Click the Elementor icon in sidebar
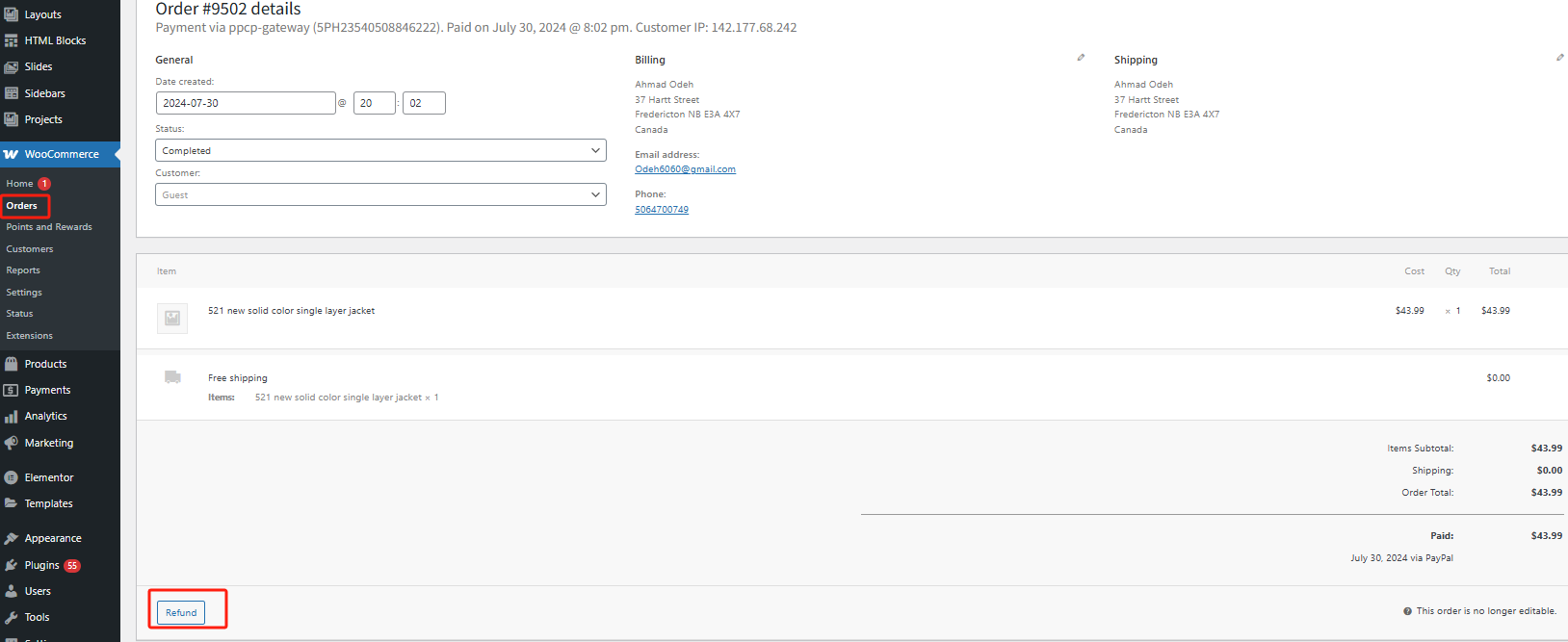This screenshot has height=642, width=1568. (x=11, y=477)
